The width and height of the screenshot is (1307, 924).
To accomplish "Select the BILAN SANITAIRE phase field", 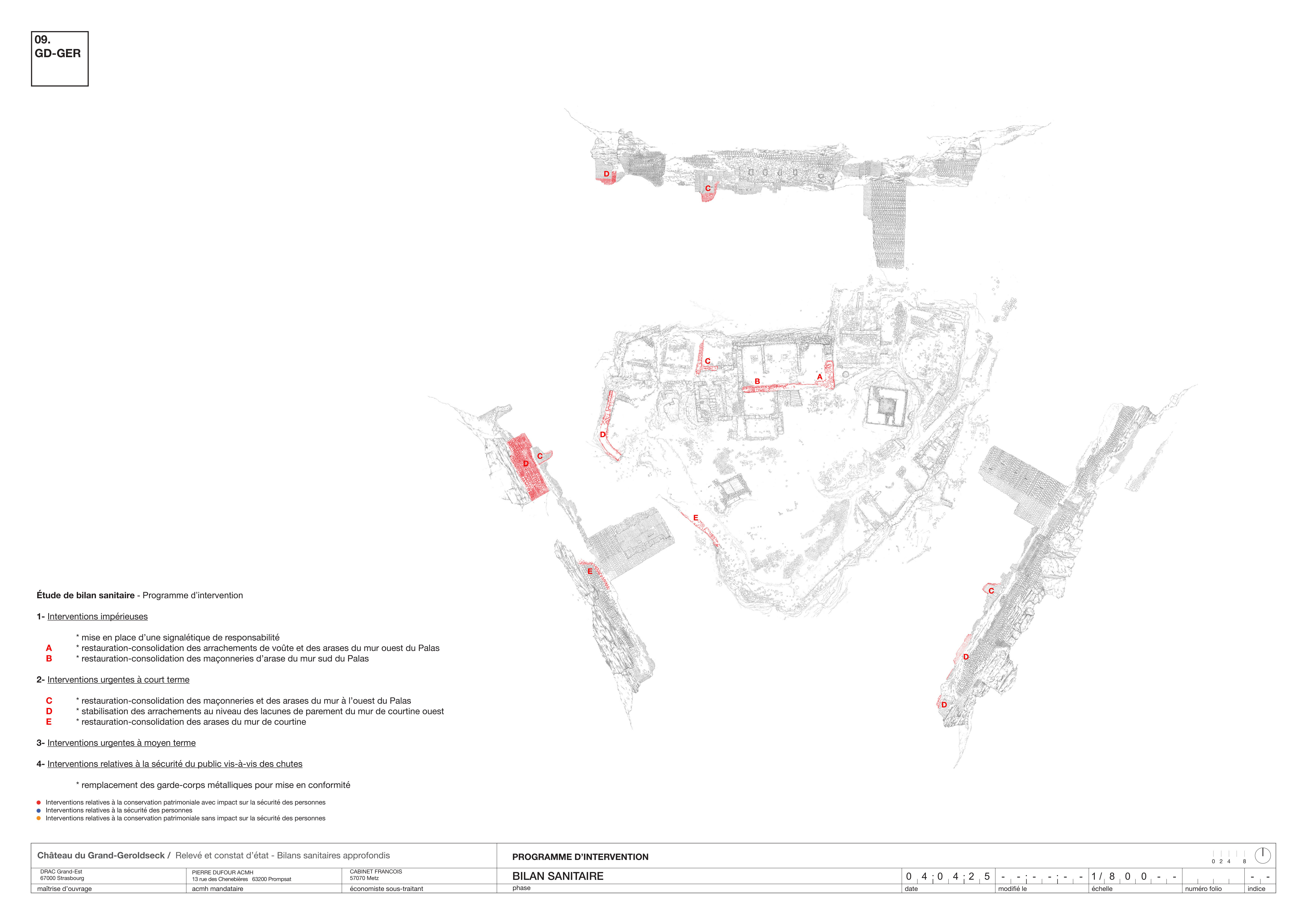I will (x=558, y=876).
